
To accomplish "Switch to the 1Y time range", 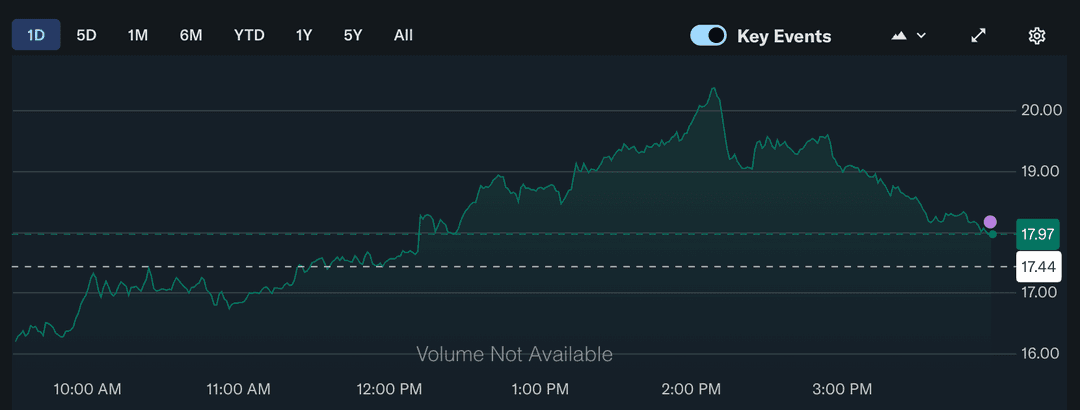I will coord(304,35).
